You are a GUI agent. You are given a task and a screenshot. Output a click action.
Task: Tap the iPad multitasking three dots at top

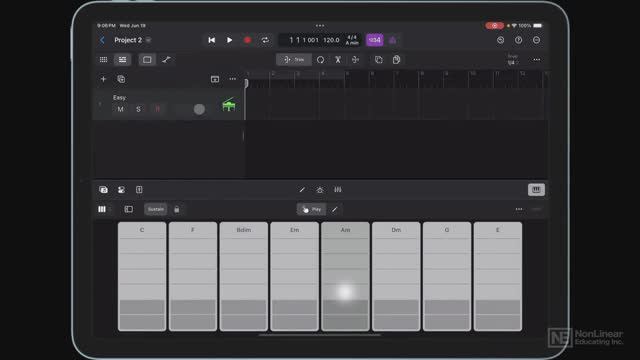320,25
